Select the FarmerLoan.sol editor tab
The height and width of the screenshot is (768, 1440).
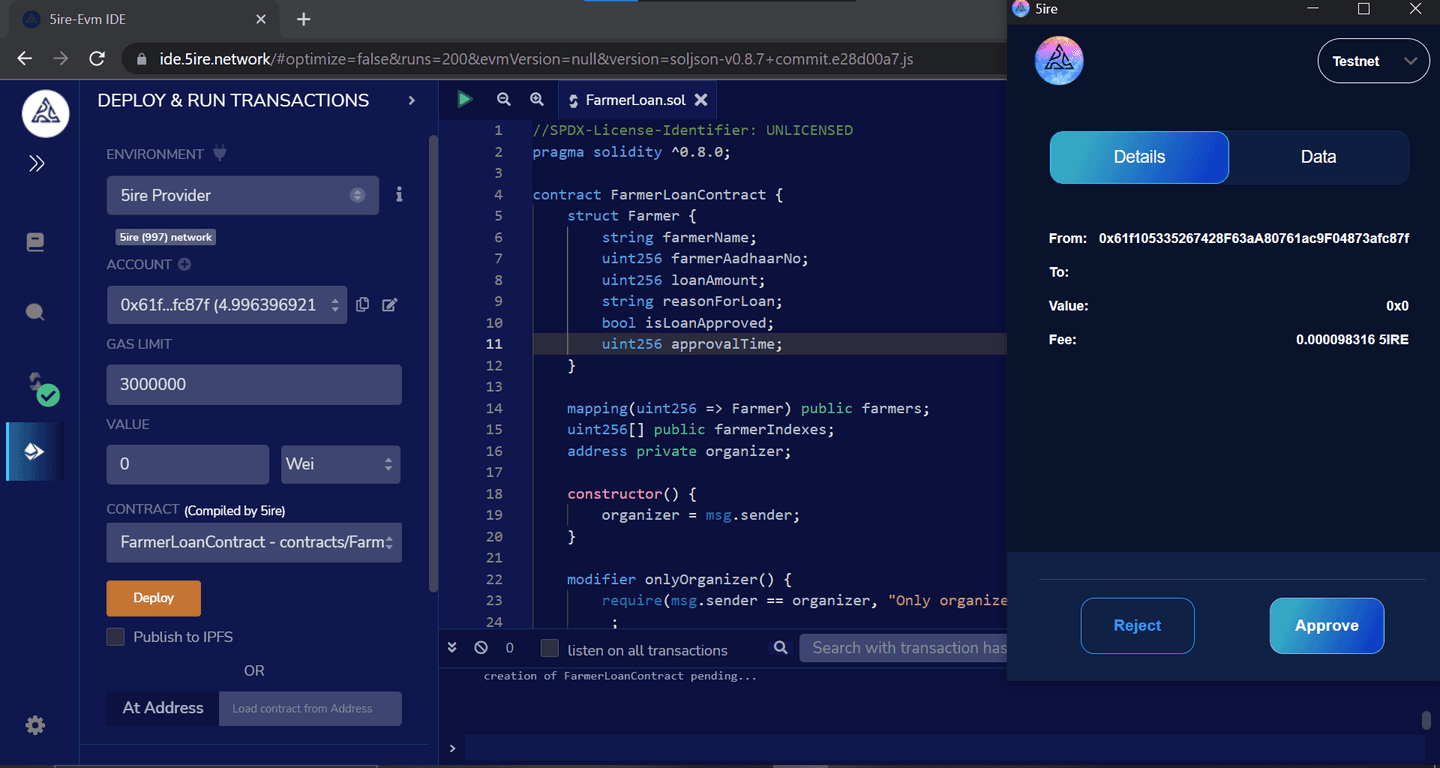pyautogui.click(x=635, y=100)
